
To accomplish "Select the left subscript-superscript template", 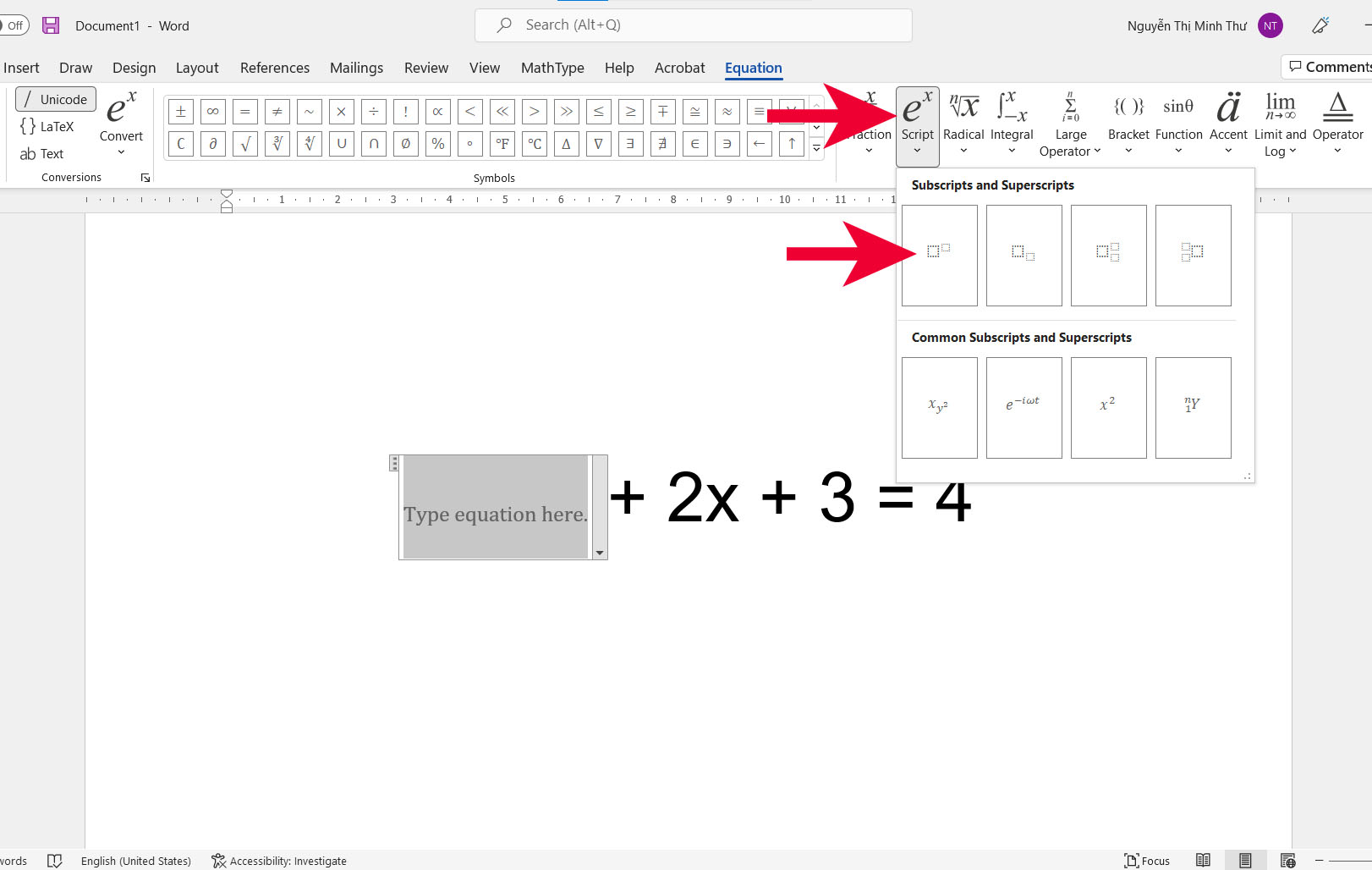I will click(x=1193, y=255).
